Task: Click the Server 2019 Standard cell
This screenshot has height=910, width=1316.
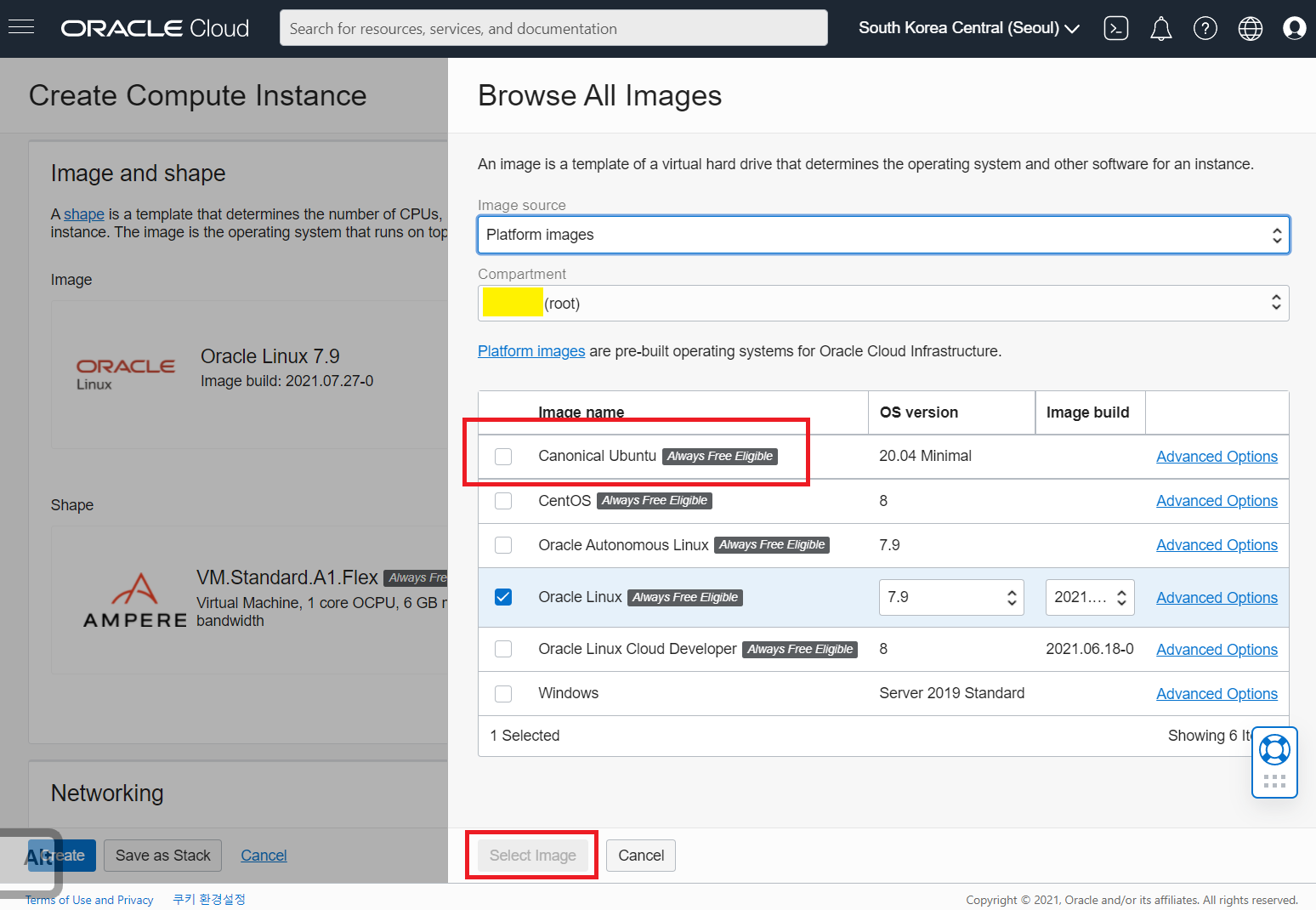Action: coord(952,693)
